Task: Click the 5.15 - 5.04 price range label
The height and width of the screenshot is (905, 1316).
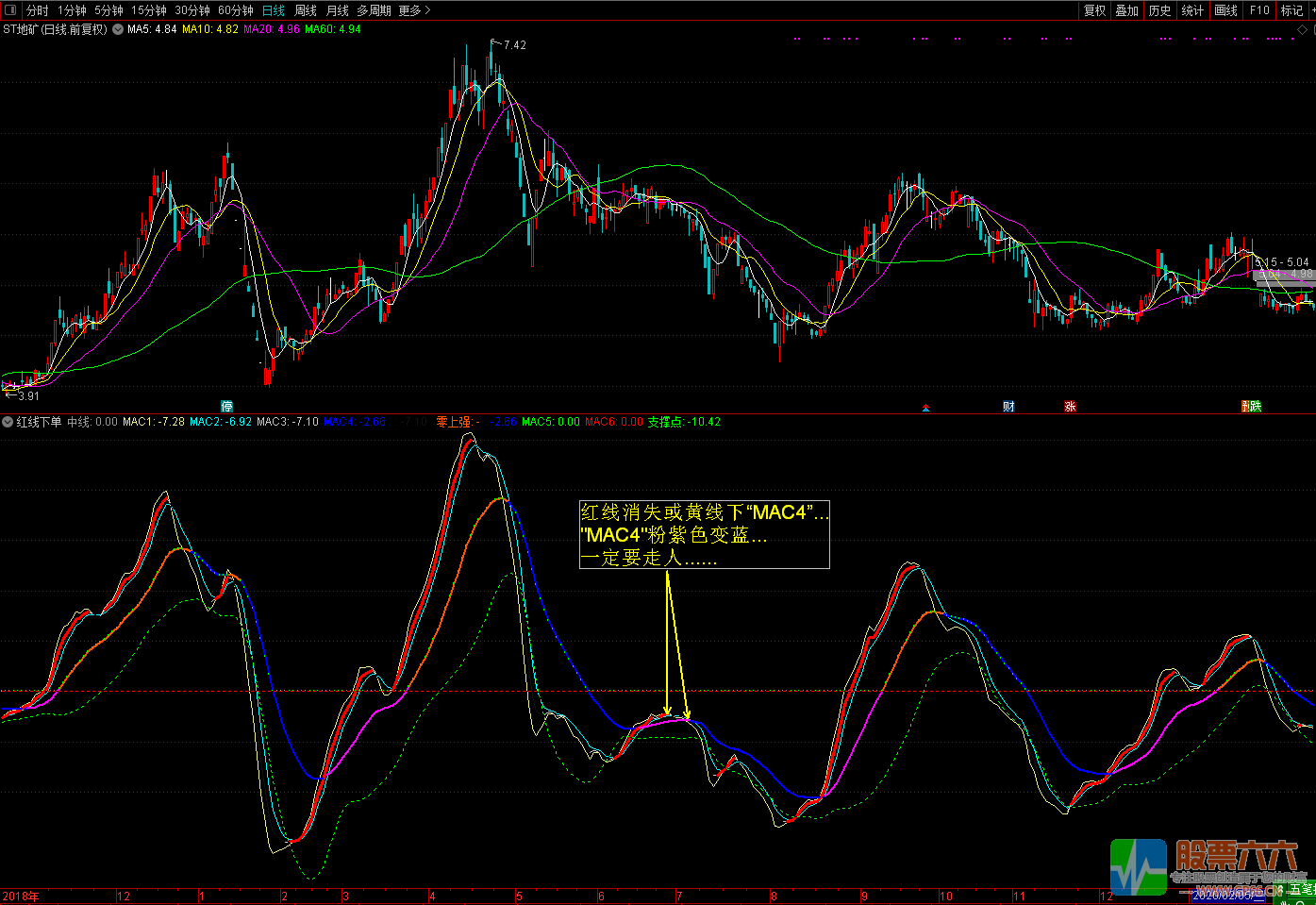Action: click(1283, 262)
